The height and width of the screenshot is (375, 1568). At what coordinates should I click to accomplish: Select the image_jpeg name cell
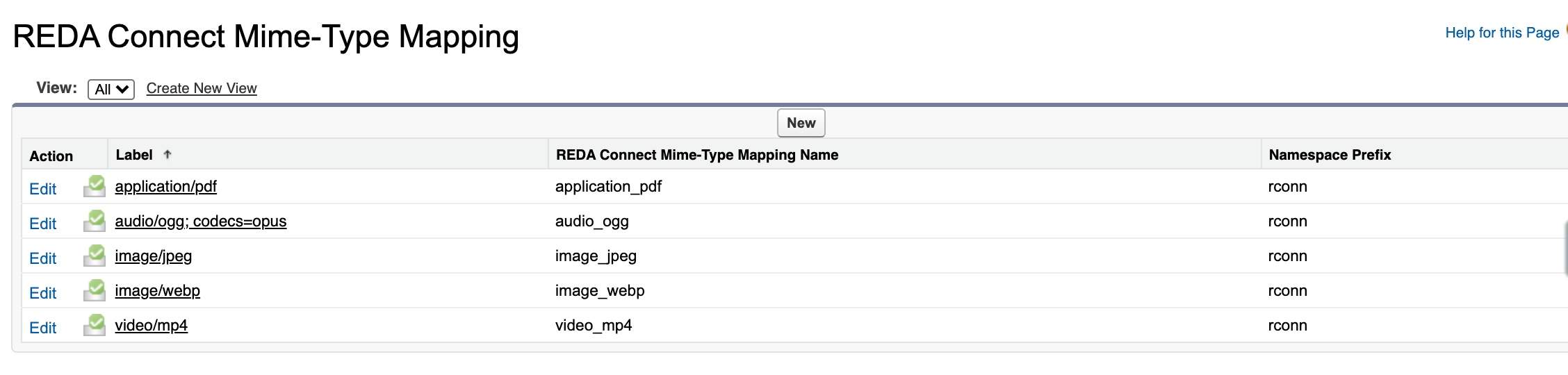[596, 256]
